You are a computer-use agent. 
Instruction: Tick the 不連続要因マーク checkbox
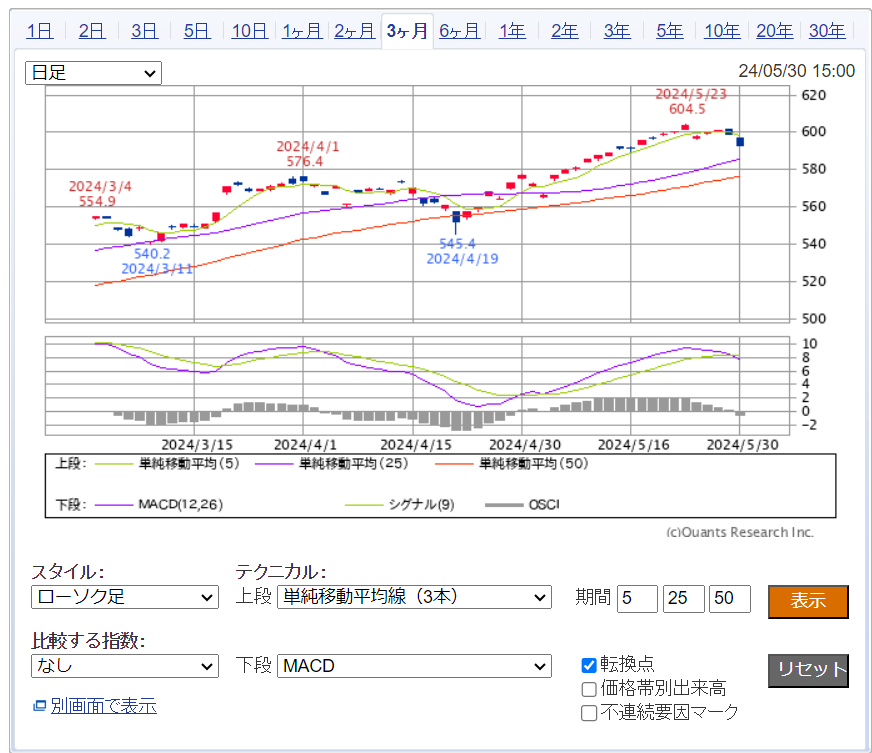coord(590,713)
